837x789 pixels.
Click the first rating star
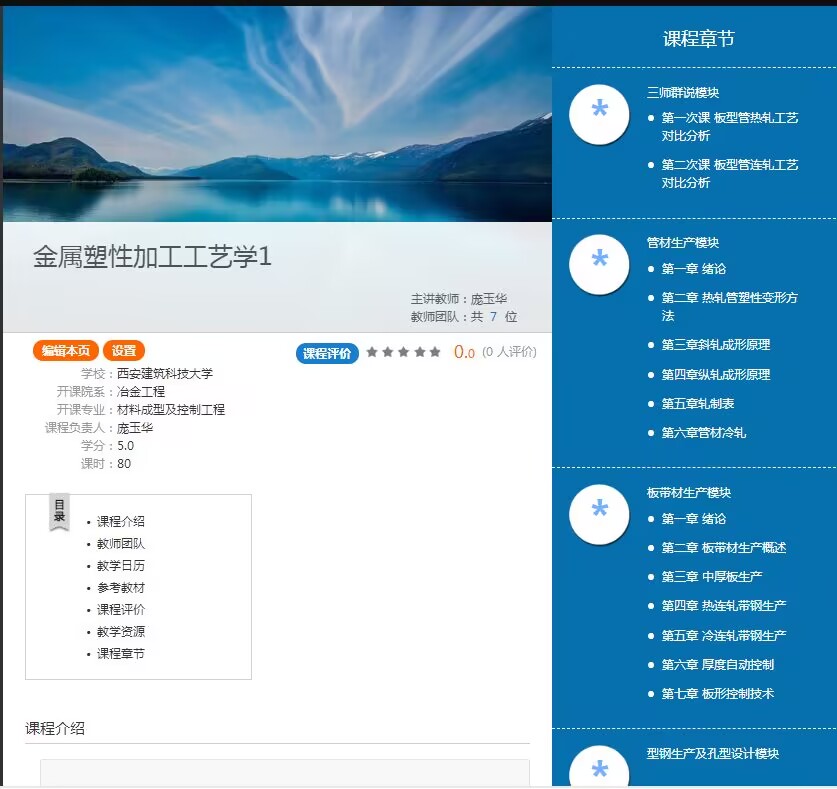click(372, 352)
